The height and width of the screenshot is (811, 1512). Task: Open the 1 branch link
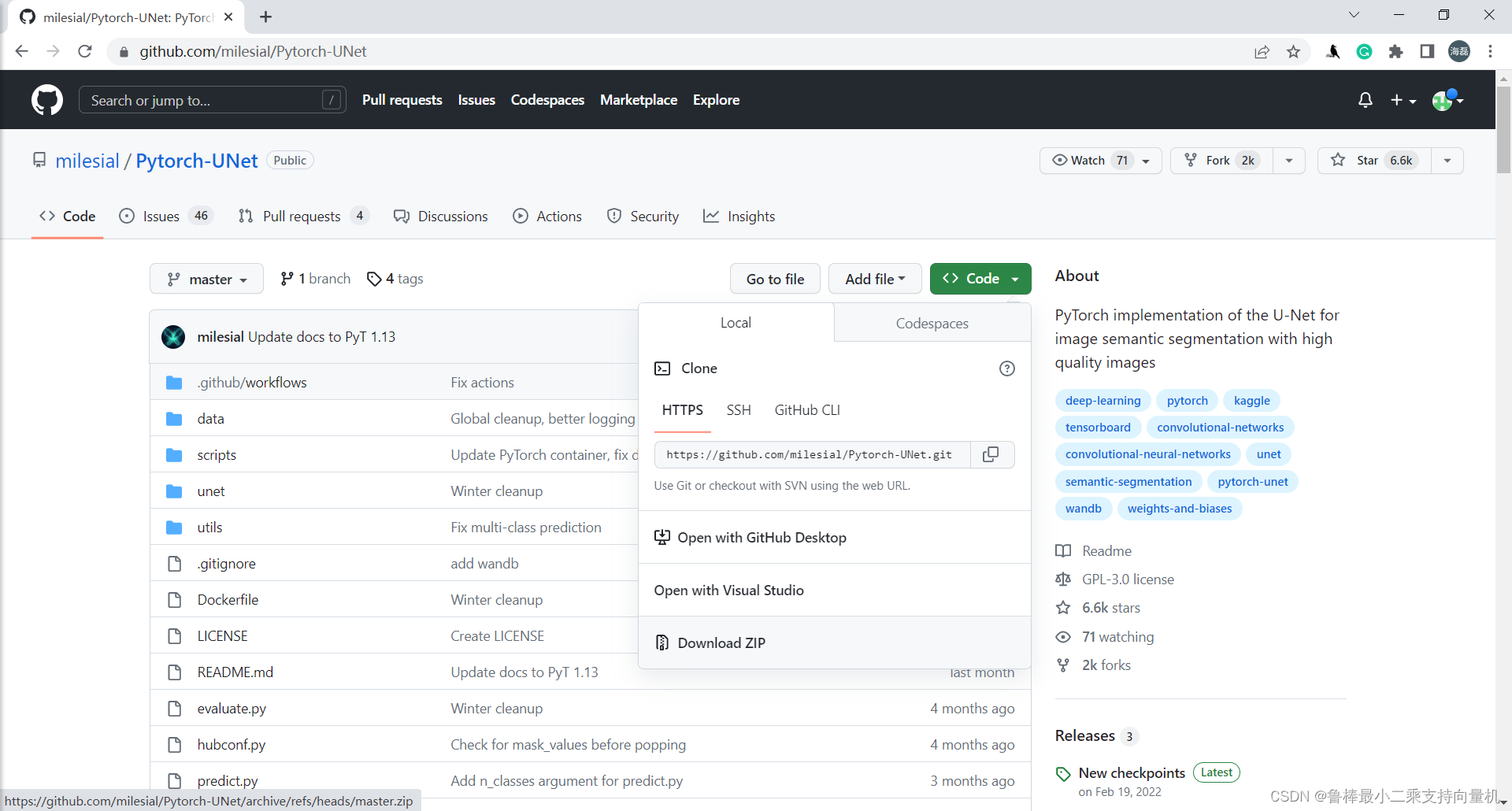click(315, 279)
